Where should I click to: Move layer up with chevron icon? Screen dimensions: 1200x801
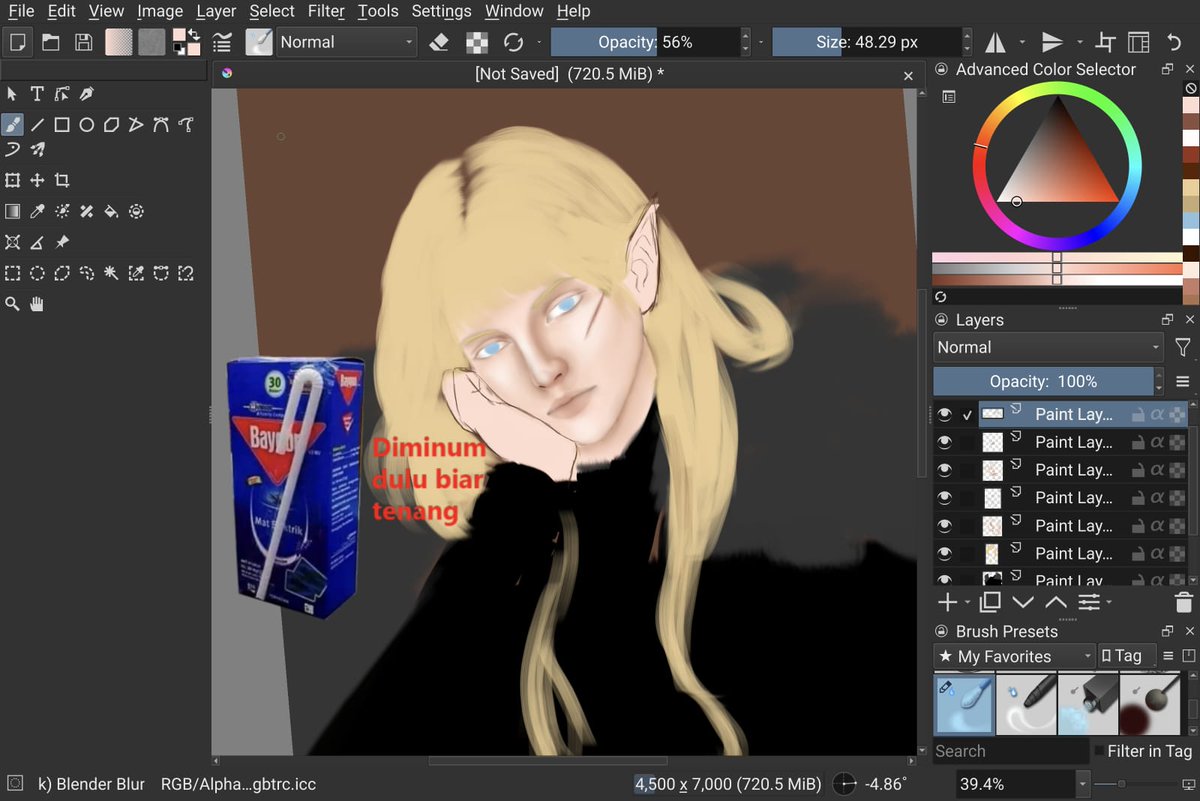point(1056,602)
